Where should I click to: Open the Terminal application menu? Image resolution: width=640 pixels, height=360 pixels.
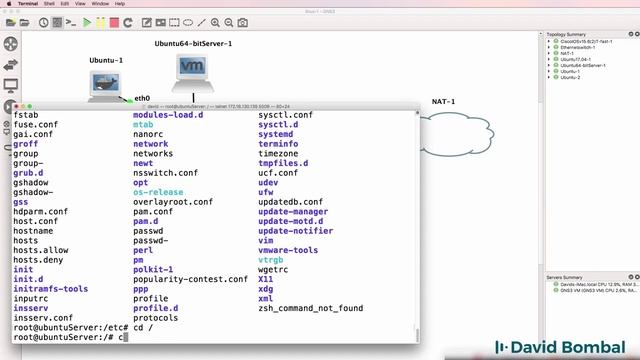pos(28,4)
